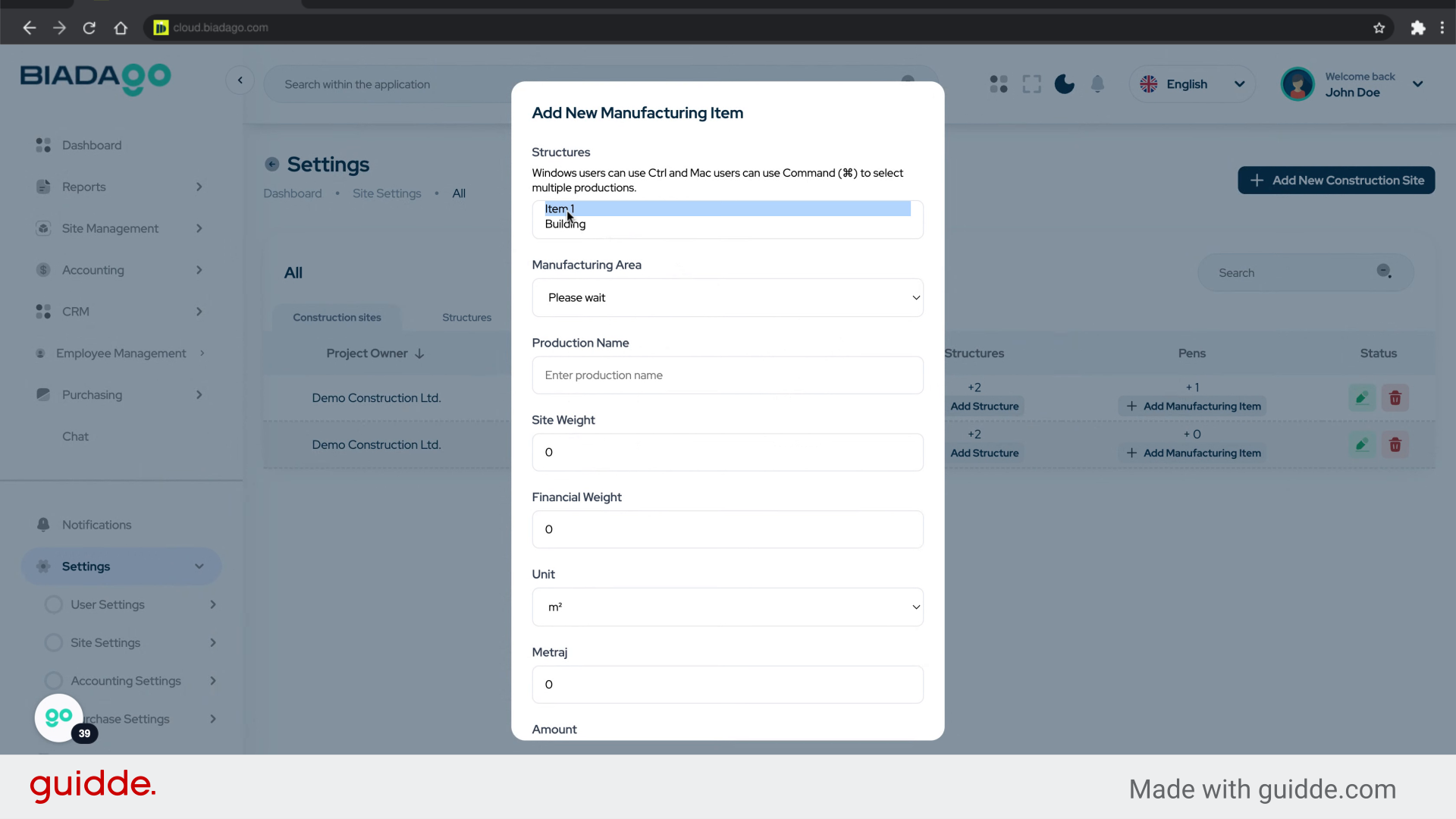Open the Manufacturing Area dropdown

coord(727,297)
